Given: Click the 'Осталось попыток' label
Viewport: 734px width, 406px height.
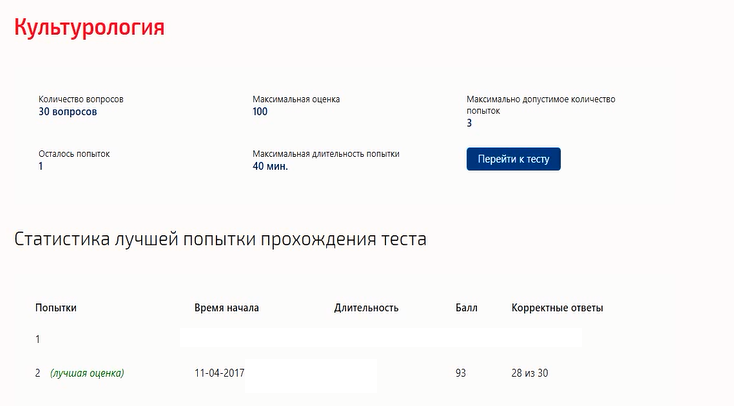Looking at the screenshot, I should (74, 154).
